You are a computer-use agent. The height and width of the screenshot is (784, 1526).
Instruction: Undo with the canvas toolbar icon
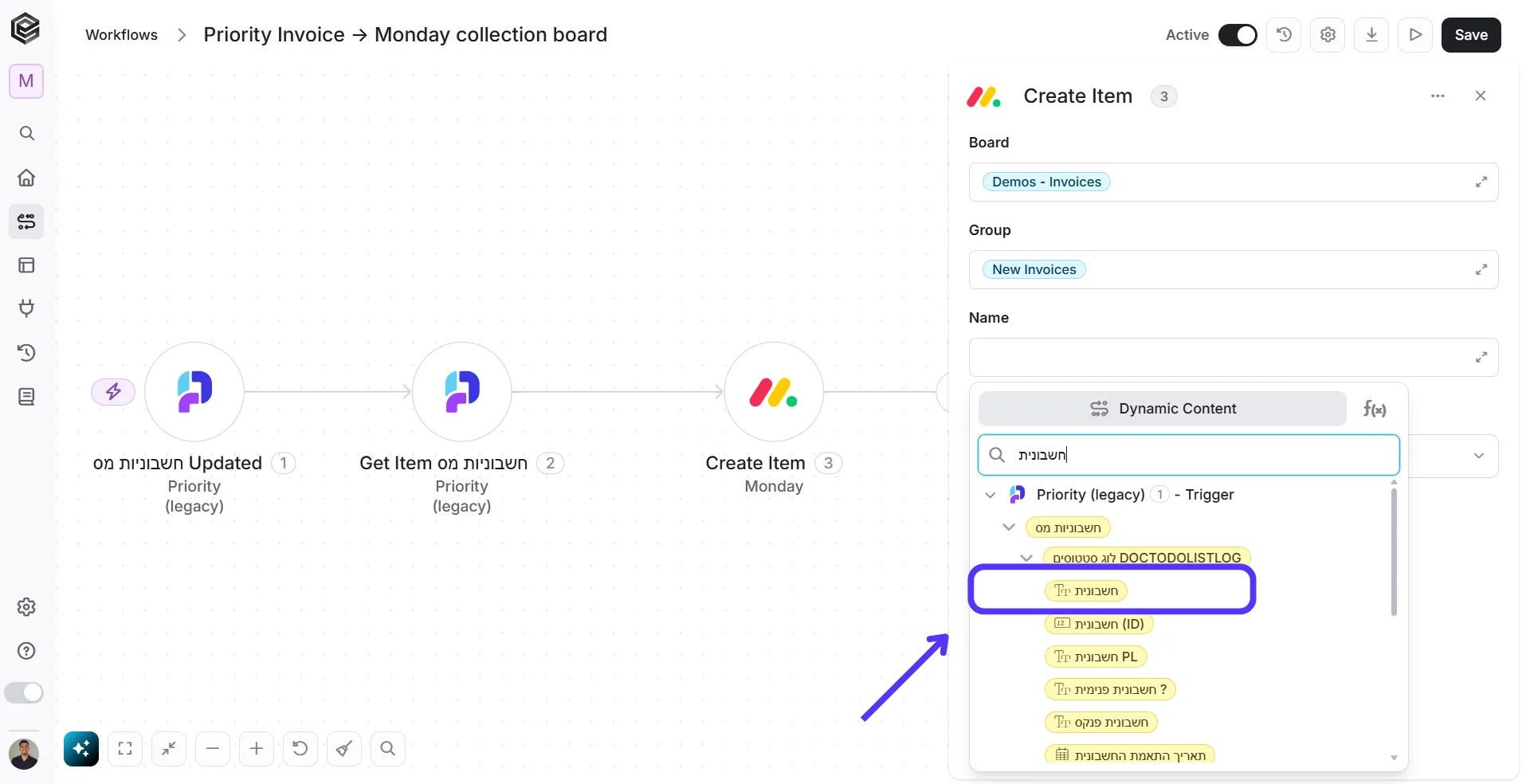pyautogui.click(x=300, y=749)
